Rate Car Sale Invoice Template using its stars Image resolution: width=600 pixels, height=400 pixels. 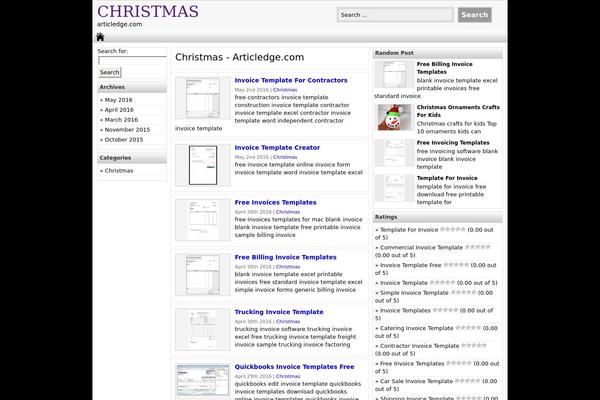coord(468,381)
